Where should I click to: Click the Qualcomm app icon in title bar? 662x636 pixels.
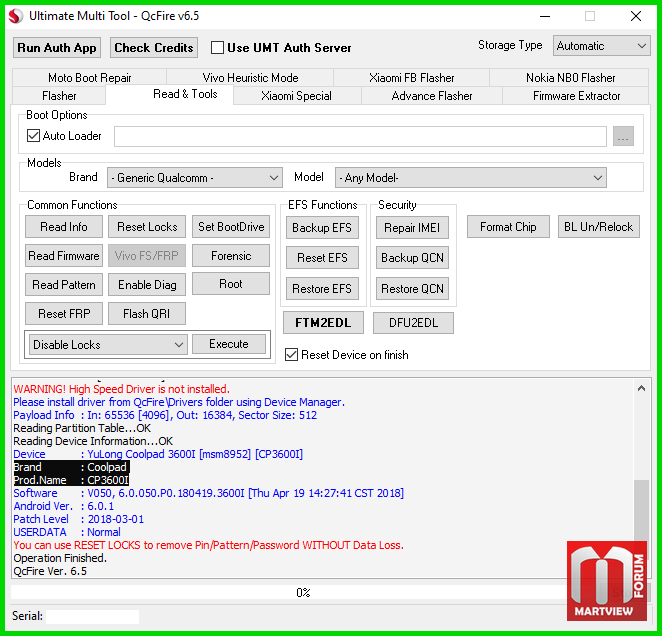tap(16, 16)
